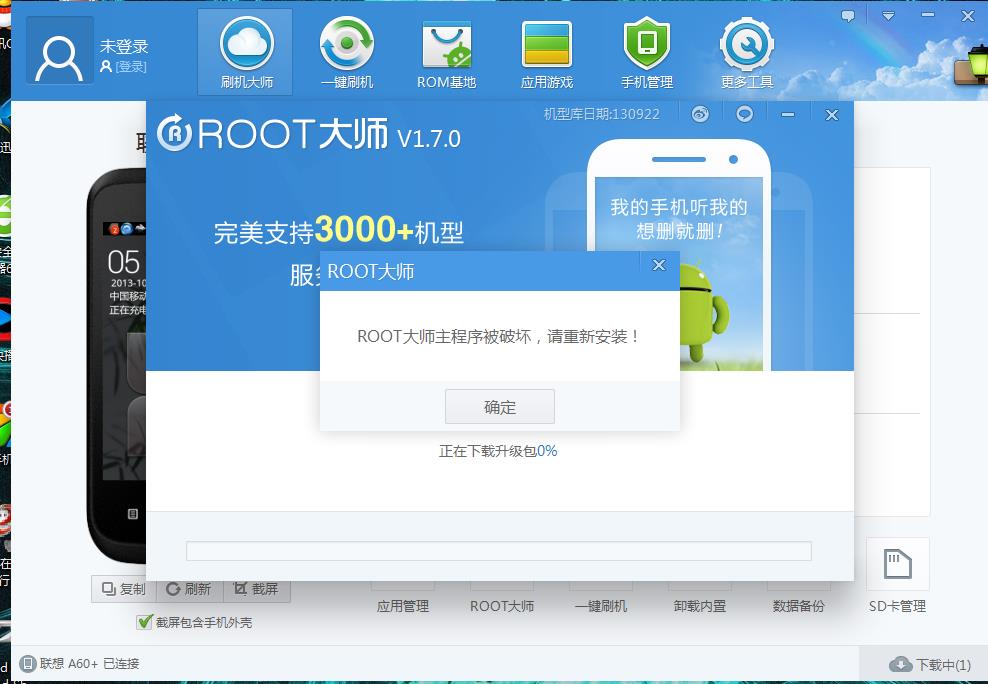Click 联想 A60+ 已连接 device status
Screen dimensions: 988x684
89,663
